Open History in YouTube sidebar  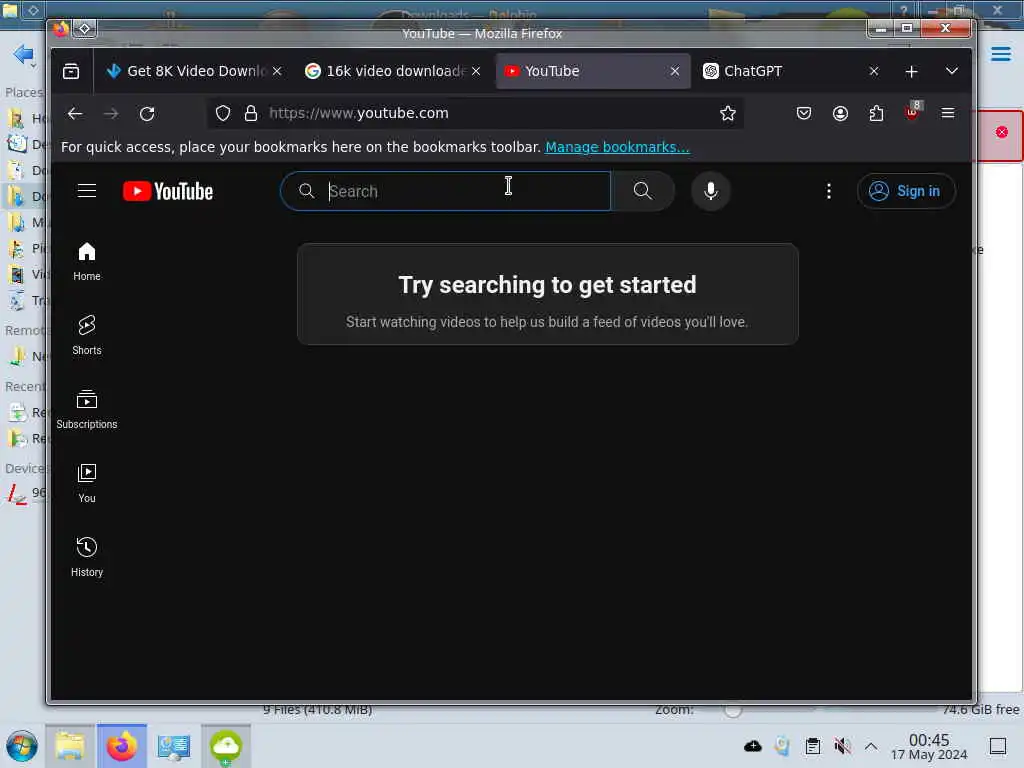point(87,557)
